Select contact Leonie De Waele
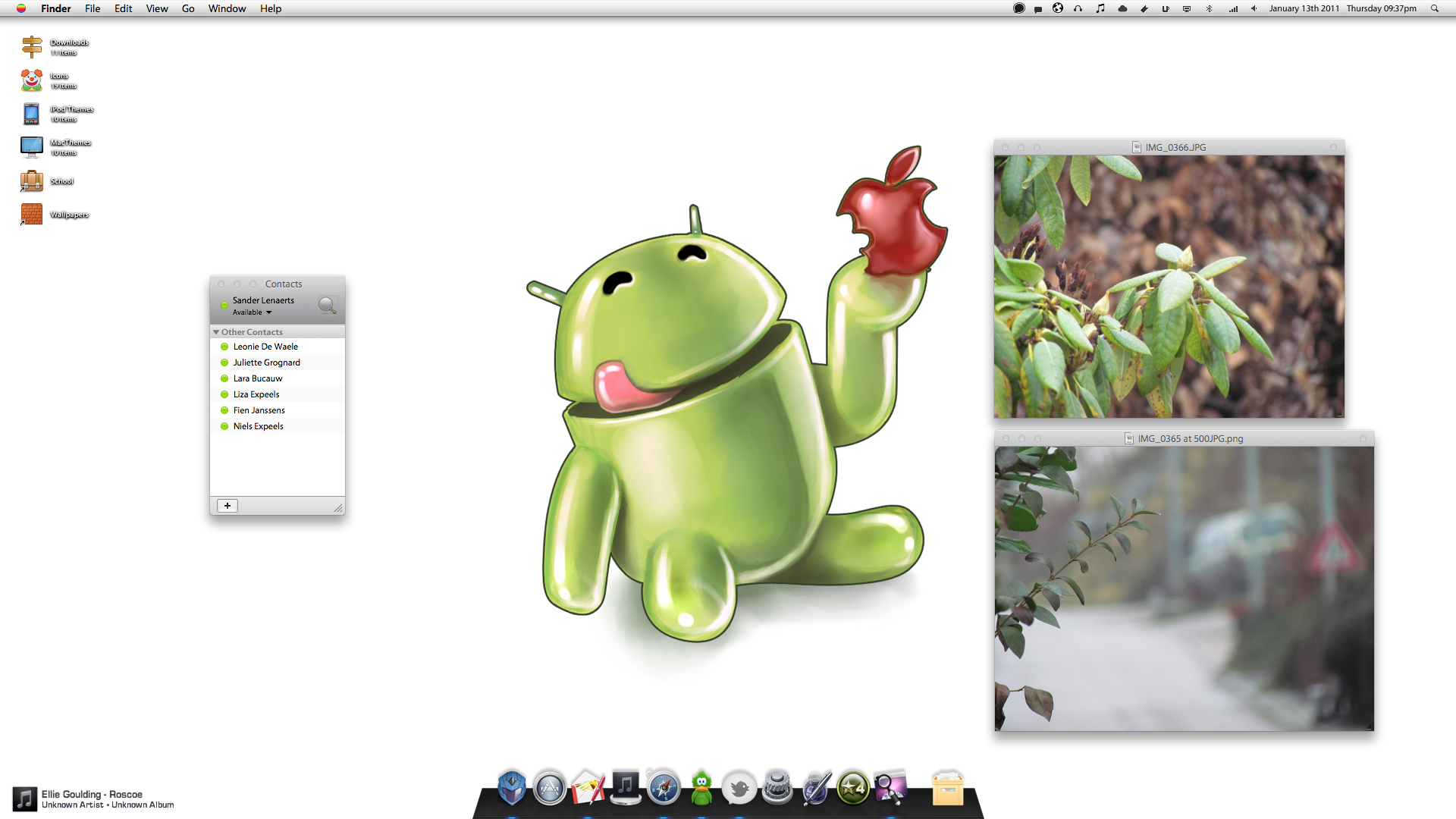 tap(278, 347)
